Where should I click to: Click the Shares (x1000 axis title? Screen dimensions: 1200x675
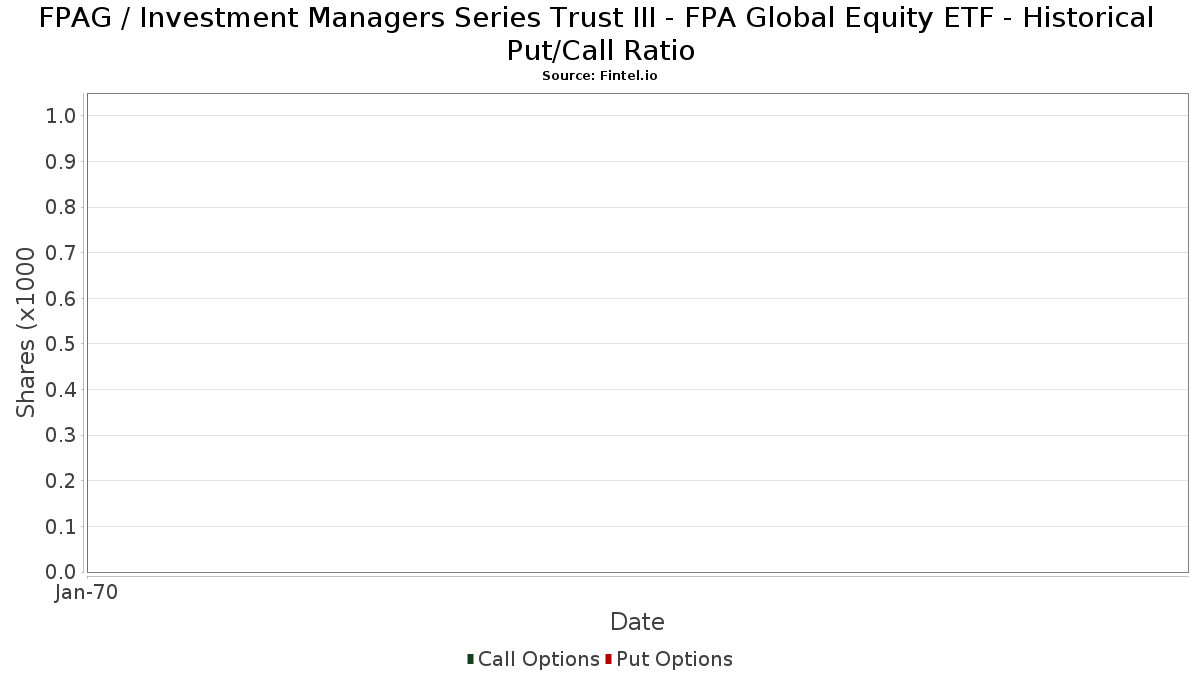point(26,333)
